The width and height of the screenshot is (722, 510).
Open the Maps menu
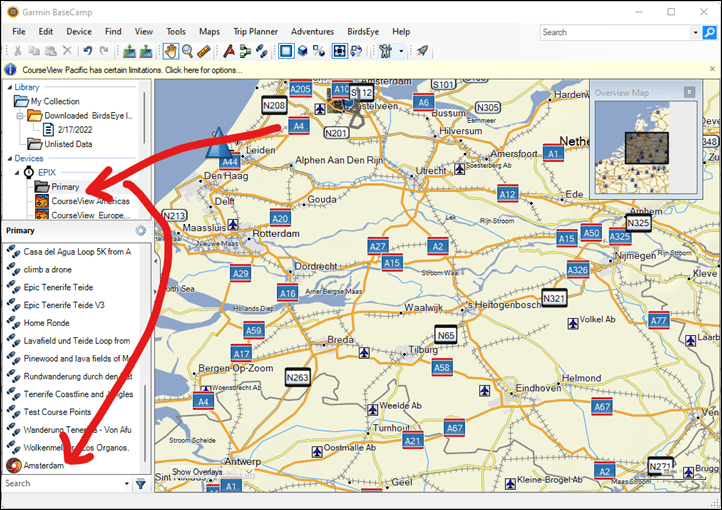coord(209,31)
